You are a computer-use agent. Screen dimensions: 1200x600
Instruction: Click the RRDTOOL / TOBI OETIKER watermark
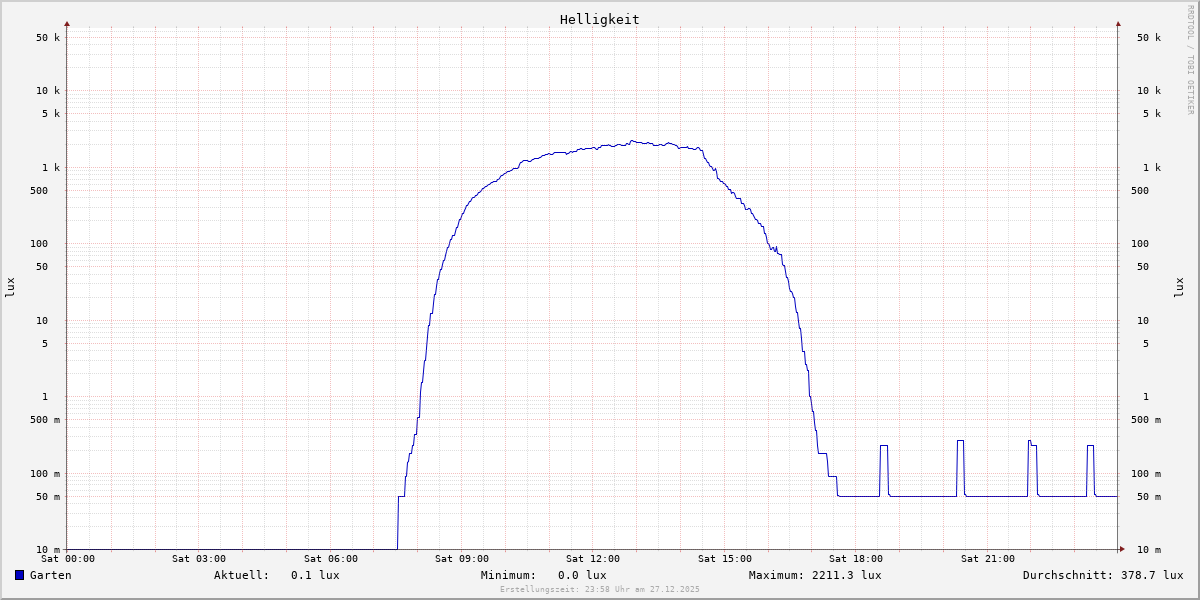pyautogui.click(x=1190, y=60)
